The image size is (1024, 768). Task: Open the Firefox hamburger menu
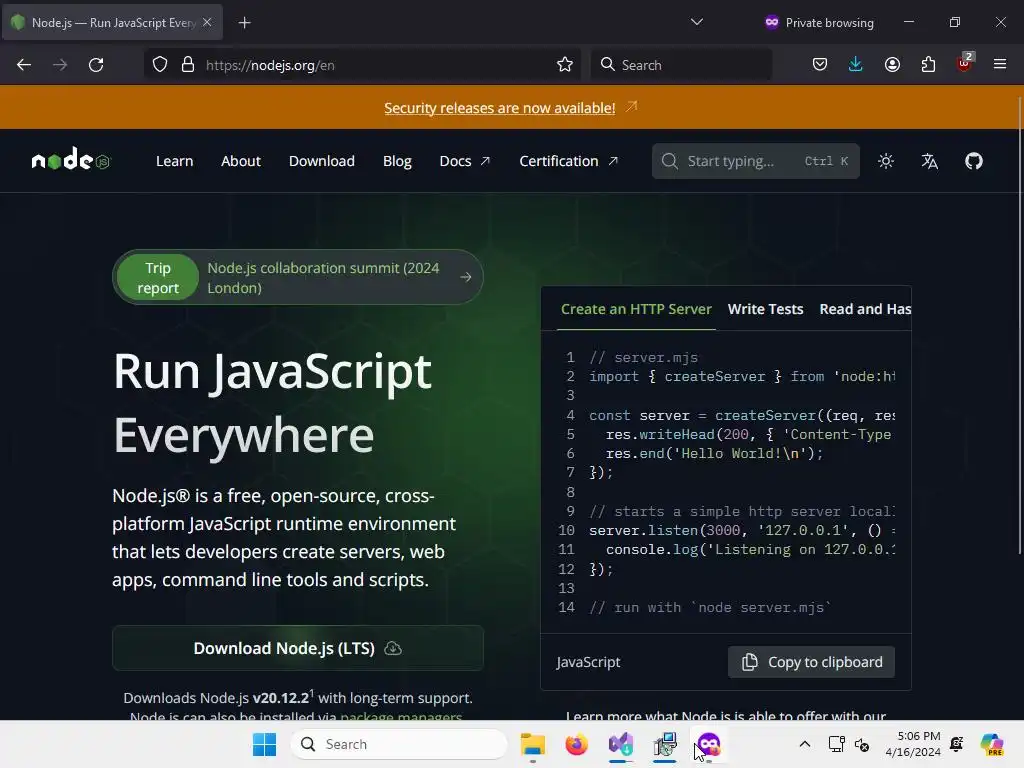coord(1000,65)
